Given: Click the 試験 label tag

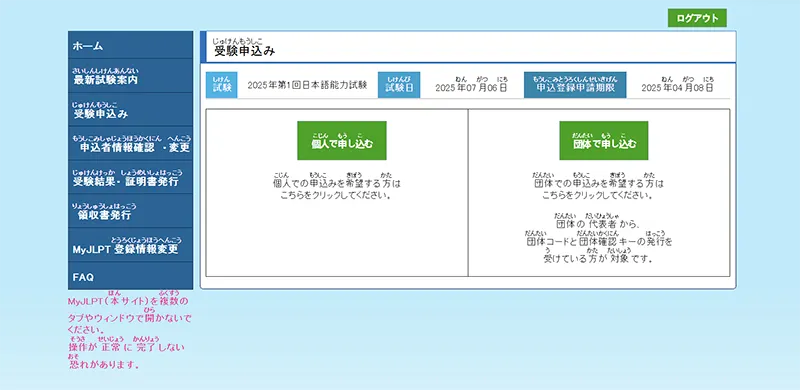Looking at the screenshot, I should pos(221,85).
